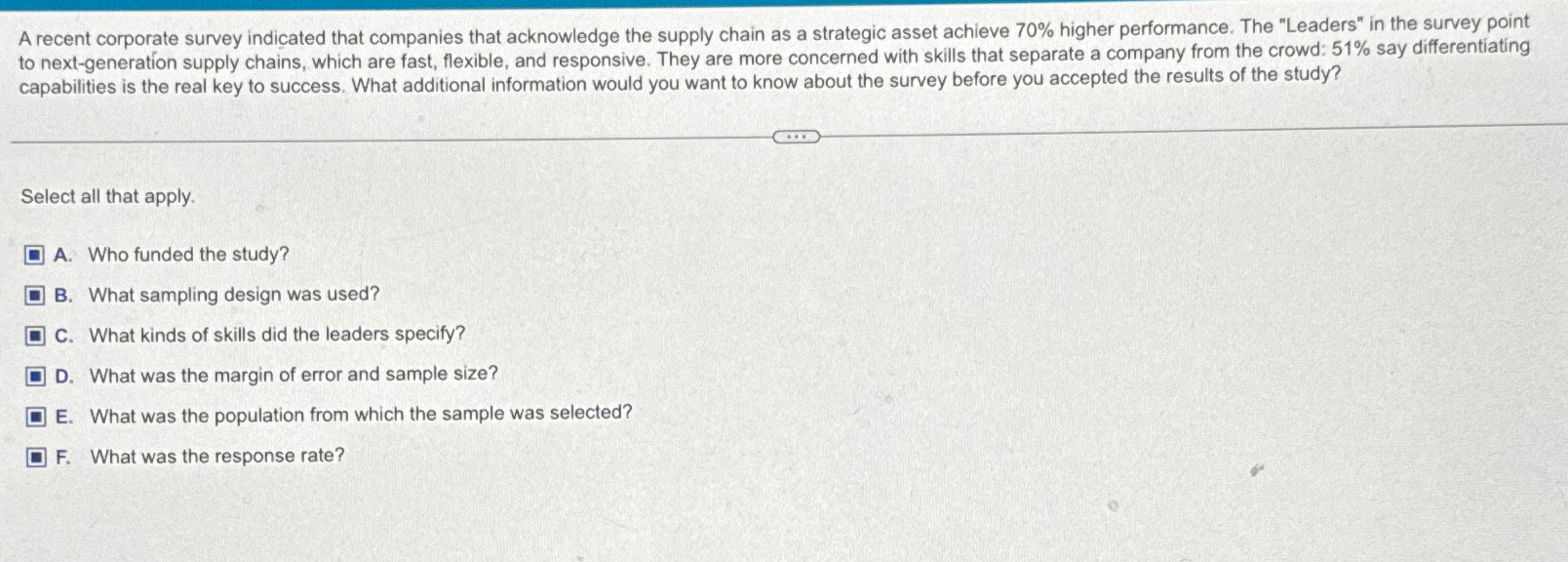The image size is (1568, 562).
Task: Click the horizontal divider line
Action: [x=390, y=138]
